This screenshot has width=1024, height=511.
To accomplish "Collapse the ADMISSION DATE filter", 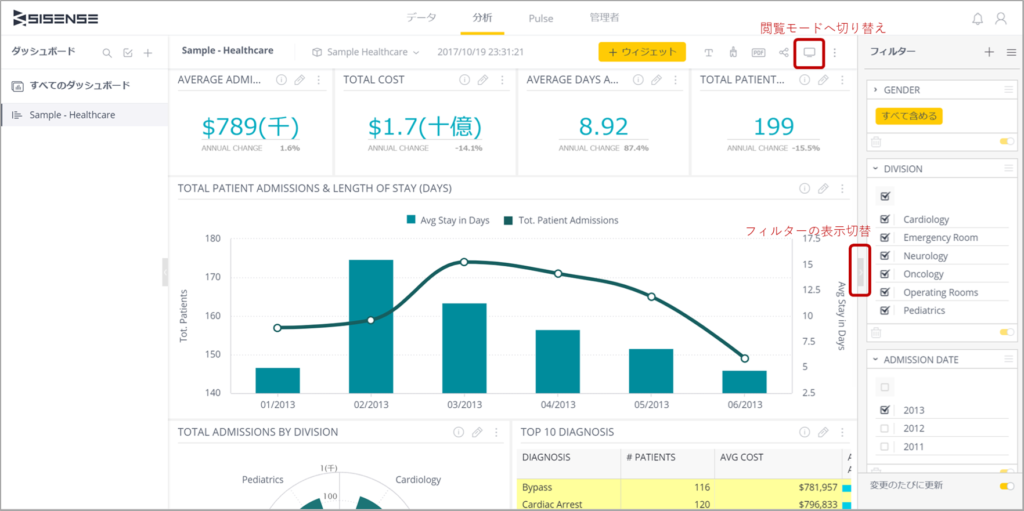I will 876,359.
